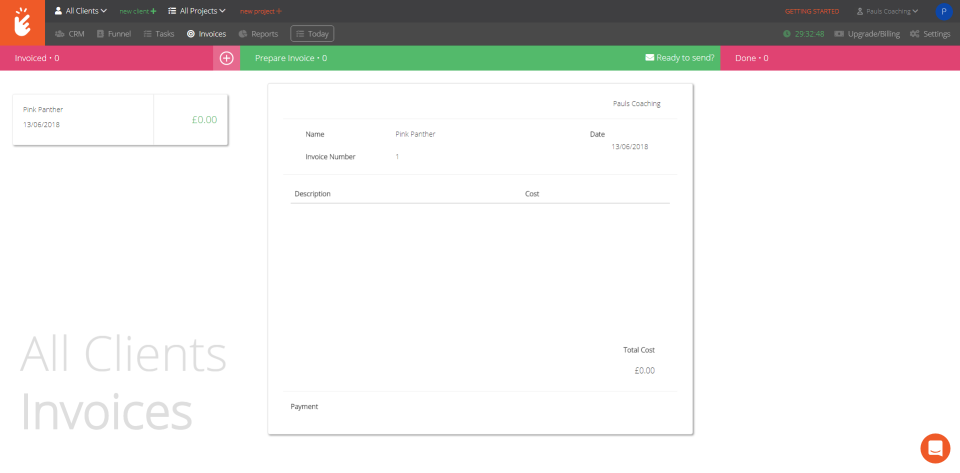
Task: Click the Payment section label
Action: click(x=304, y=406)
